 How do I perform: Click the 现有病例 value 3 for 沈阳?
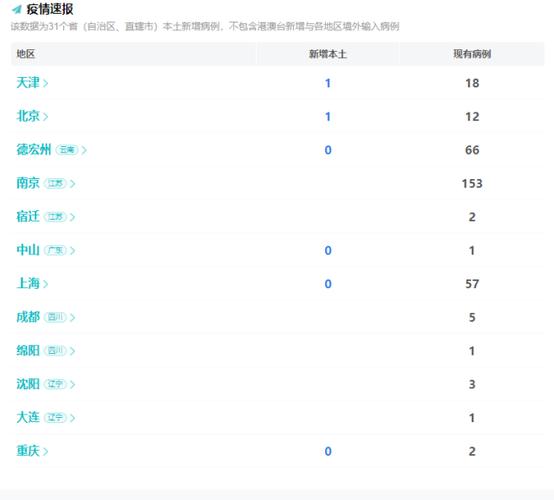point(472,384)
